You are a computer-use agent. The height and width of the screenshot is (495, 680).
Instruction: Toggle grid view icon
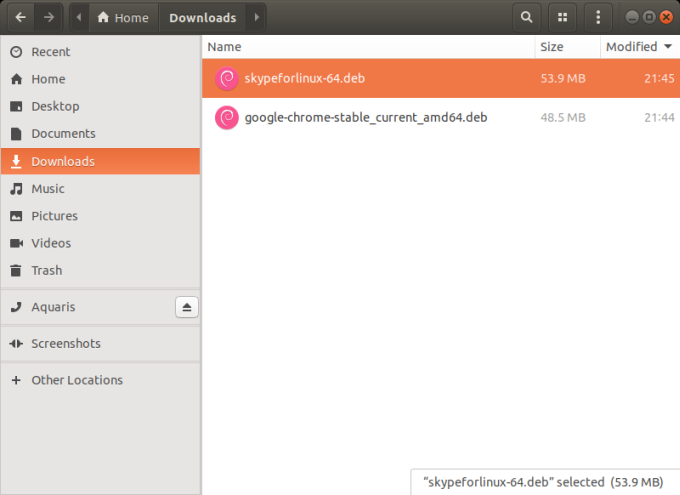[x=562, y=17]
